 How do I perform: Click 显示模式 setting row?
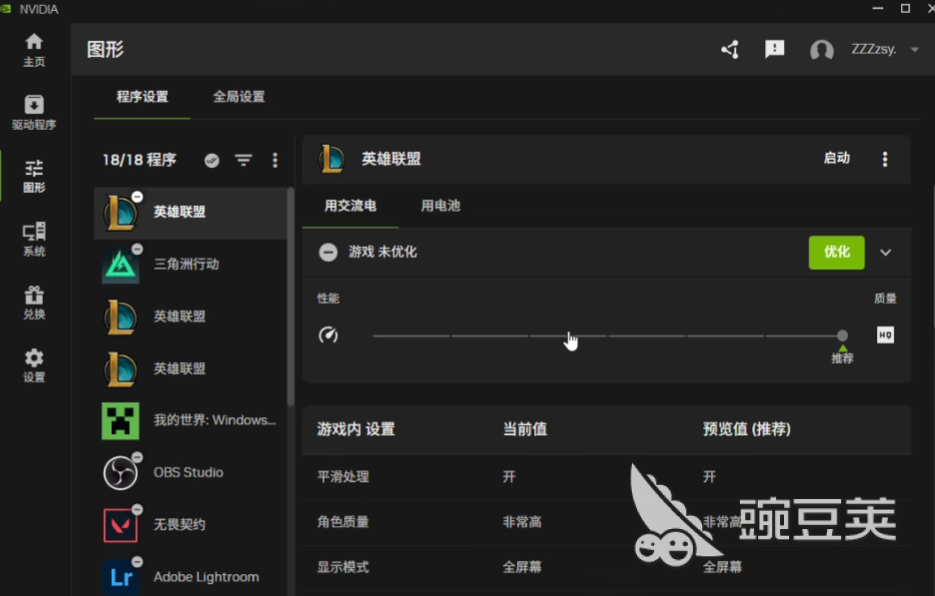[x=606, y=567]
